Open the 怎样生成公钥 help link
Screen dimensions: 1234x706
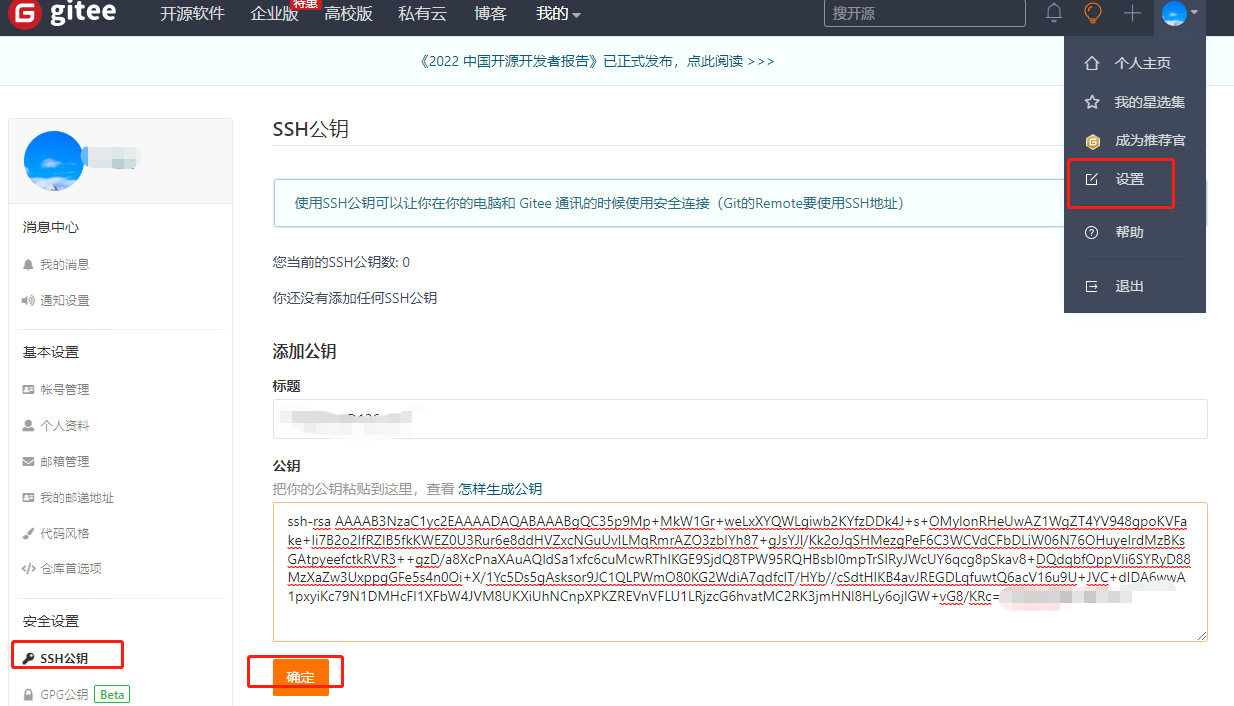pyautogui.click(x=500, y=489)
